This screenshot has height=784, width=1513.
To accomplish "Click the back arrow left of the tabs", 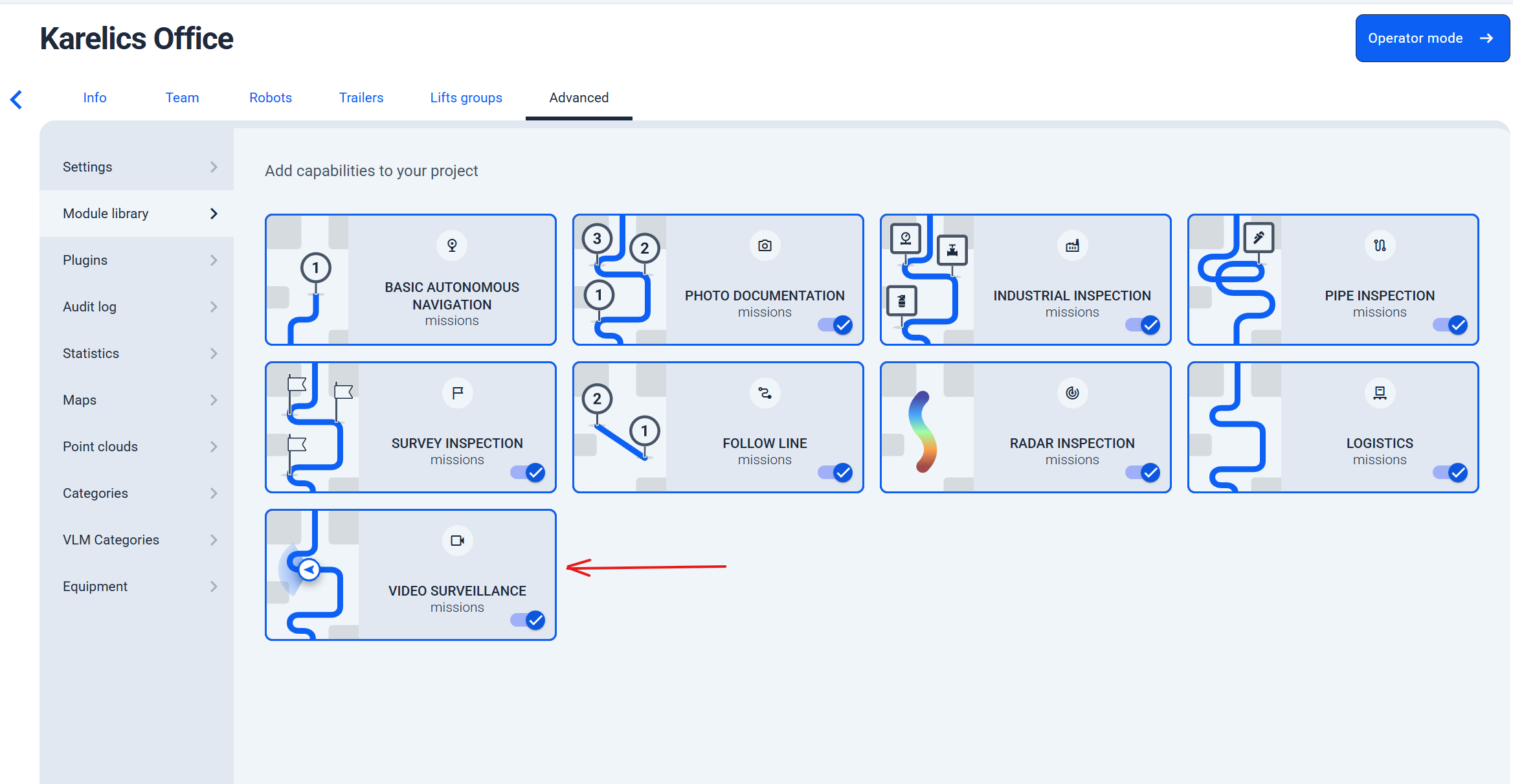I will [x=17, y=99].
